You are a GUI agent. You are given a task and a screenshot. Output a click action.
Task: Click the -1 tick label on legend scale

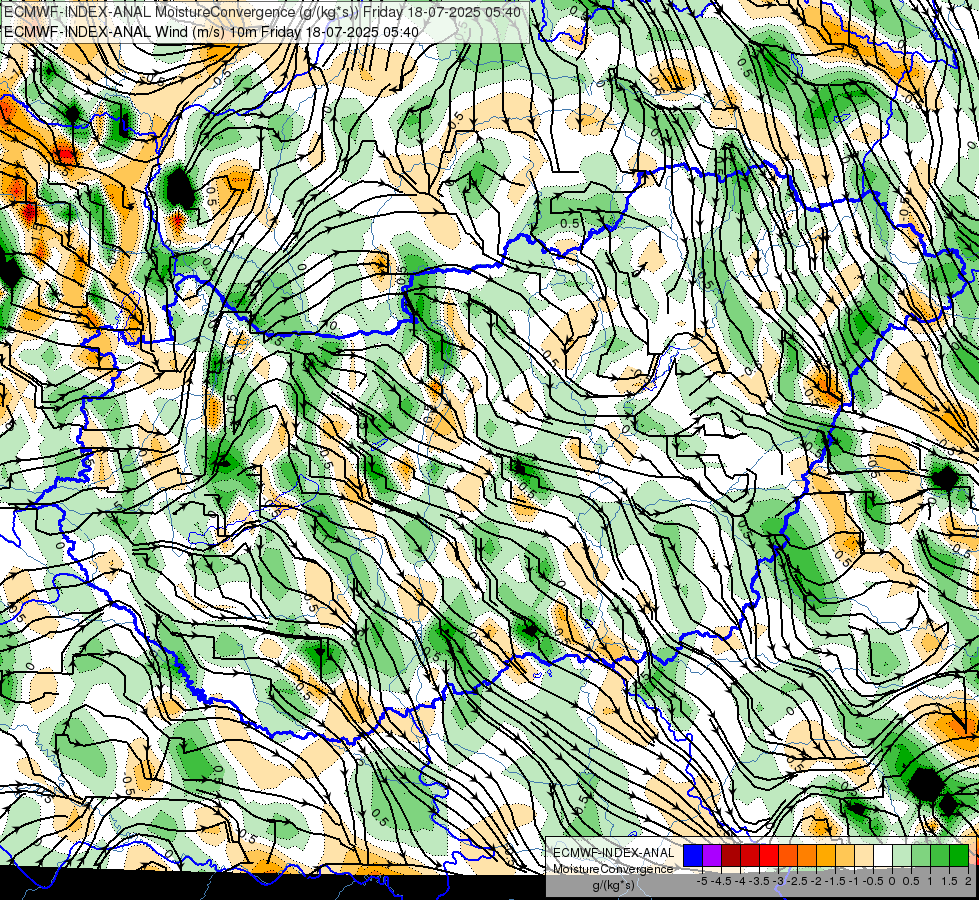coord(854,881)
